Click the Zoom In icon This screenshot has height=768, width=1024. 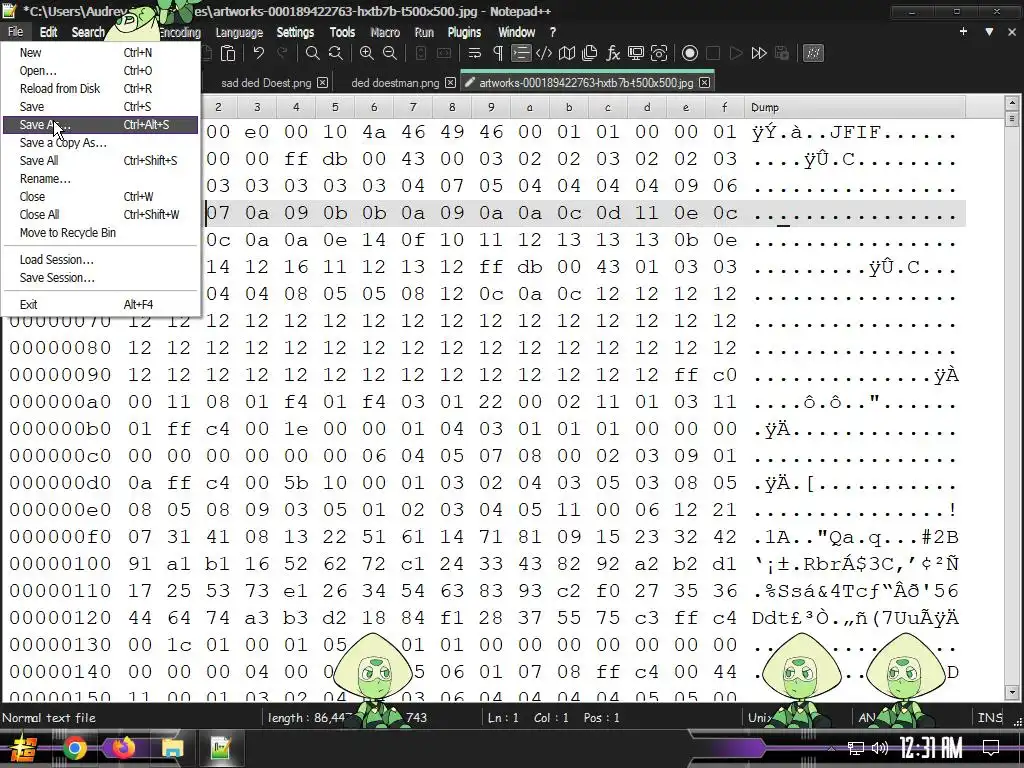coord(366,54)
